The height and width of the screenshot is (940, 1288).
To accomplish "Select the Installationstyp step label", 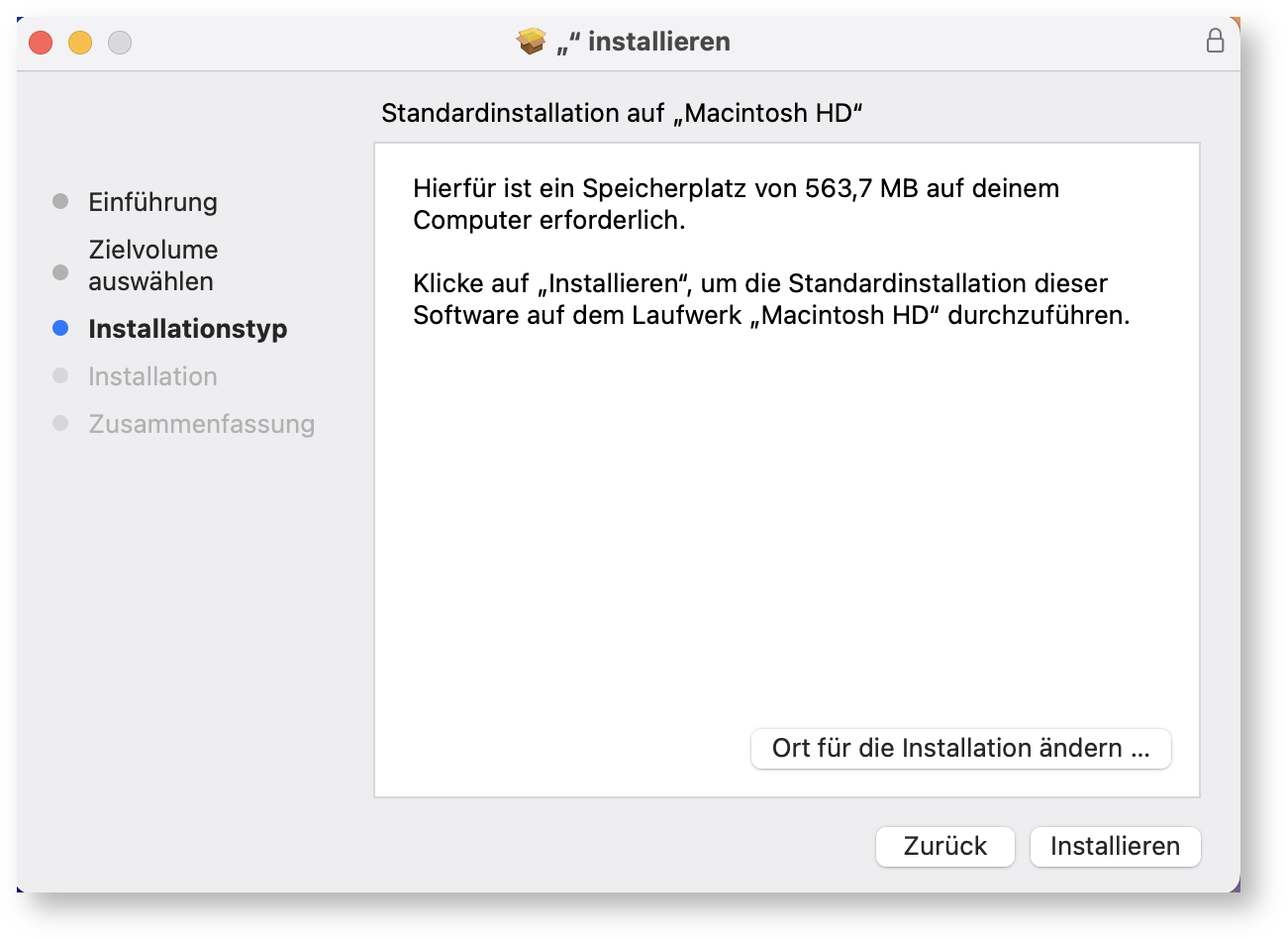I will [187, 329].
